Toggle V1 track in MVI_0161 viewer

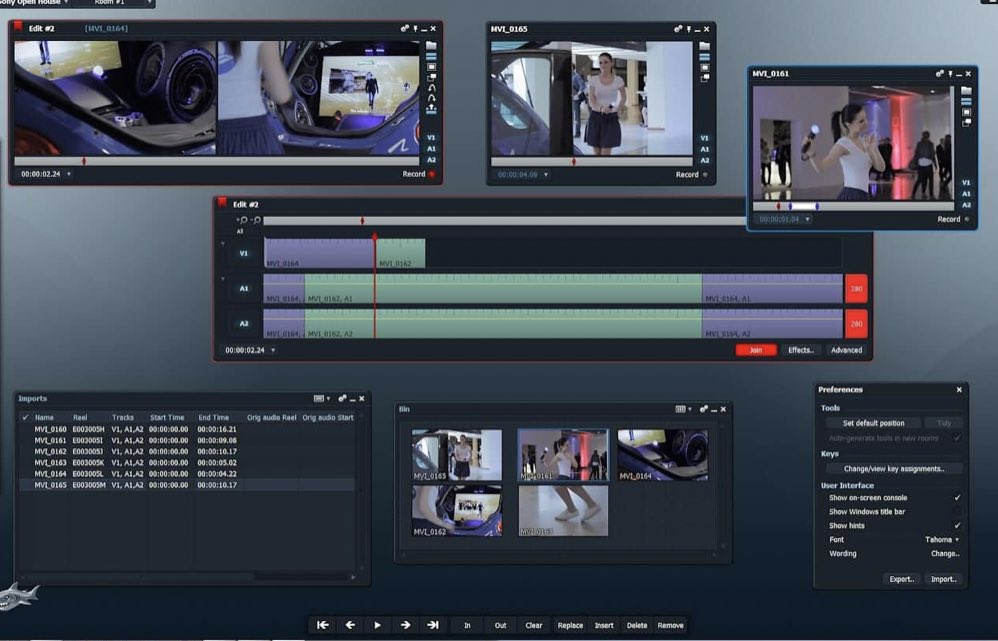[966, 183]
